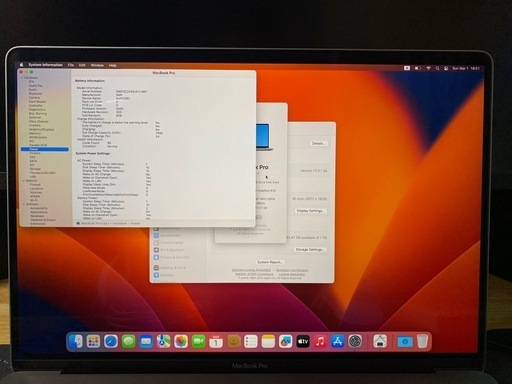Viewport: 512px width, 384px height.
Task: Collapse the Hardware section in sidebar
Action: click(x=23, y=78)
